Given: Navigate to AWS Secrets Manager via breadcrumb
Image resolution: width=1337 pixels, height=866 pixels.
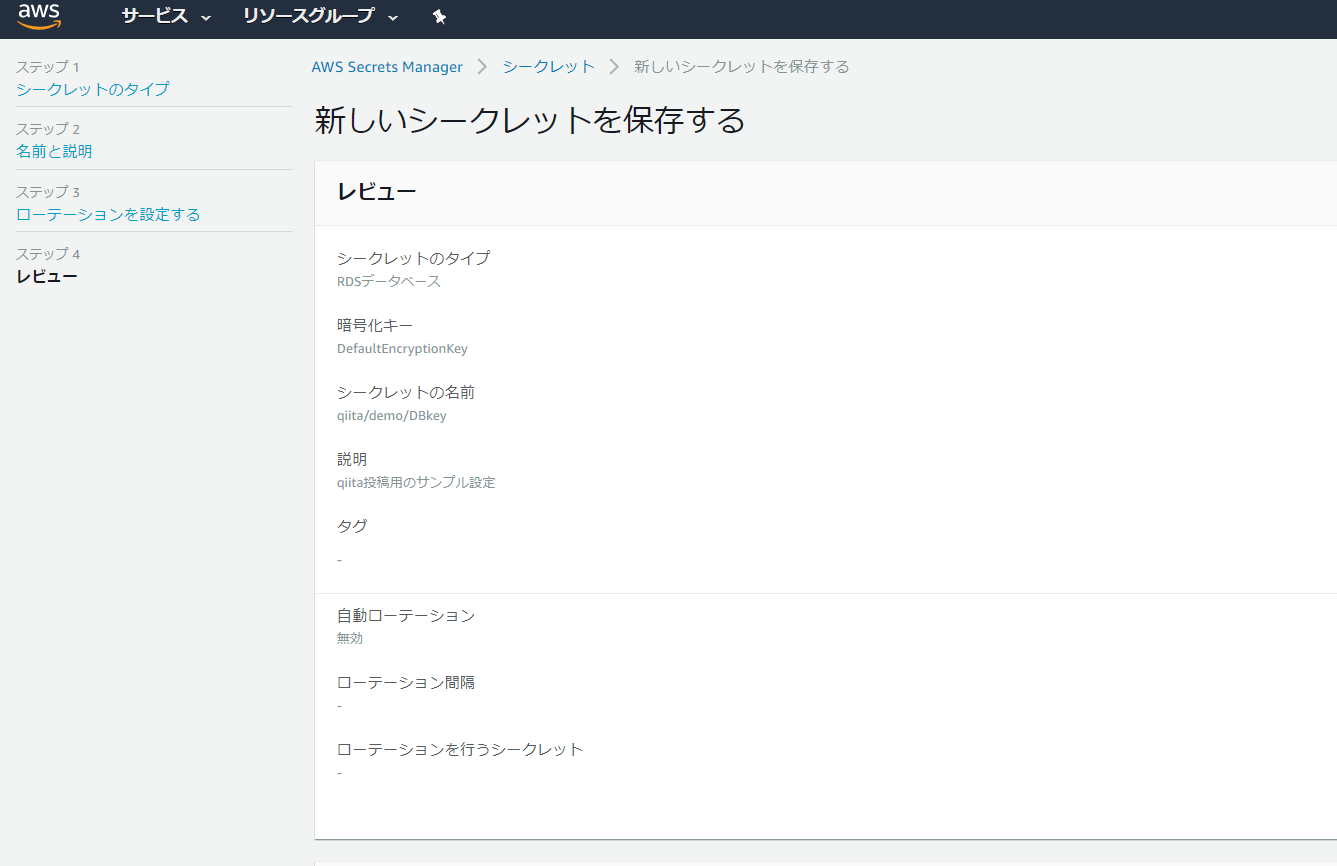Looking at the screenshot, I should pos(387,66).
